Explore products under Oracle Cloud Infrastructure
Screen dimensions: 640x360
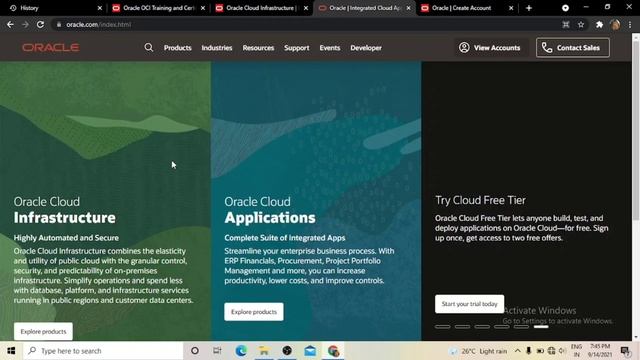43,331
